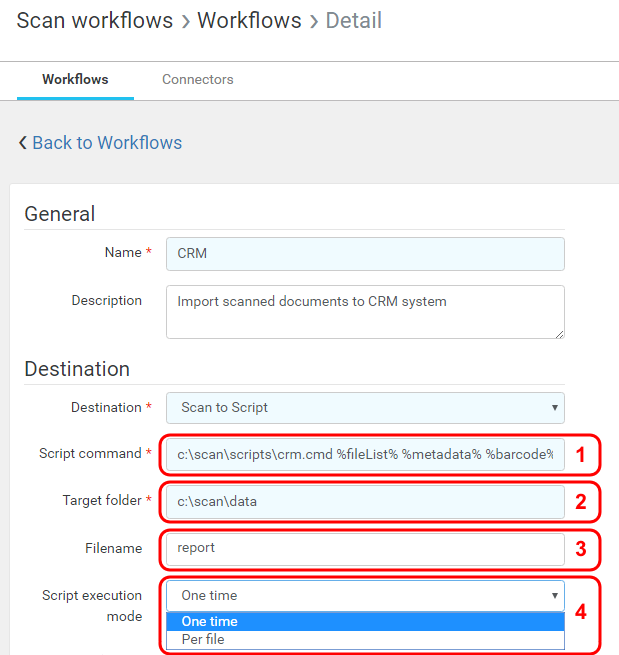Focus the Name field containing CRM
The height and width of the screenshot is (655, 619).
point(365,254)
